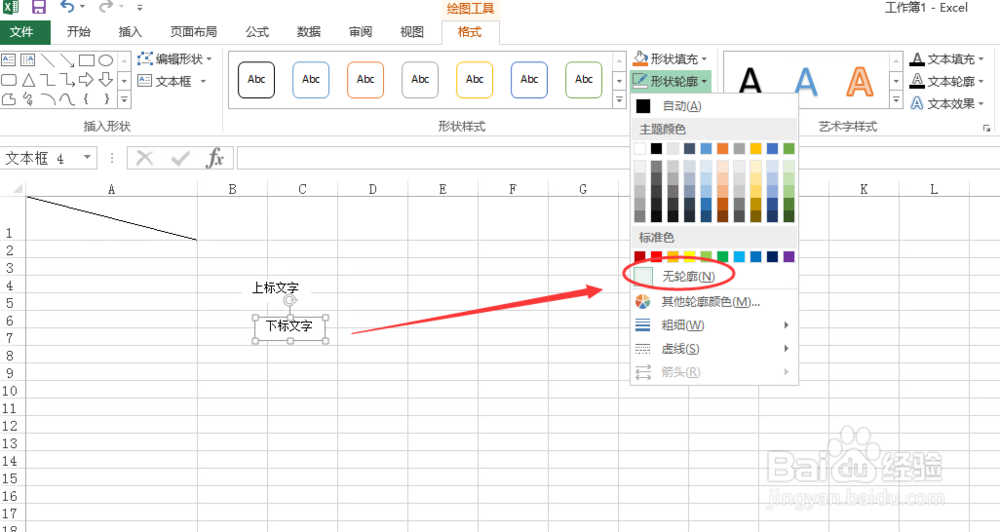This screenshot has height=532, width=1000.
Task: Open the 文本填充 dropdown
Action: tap(947, 59)
